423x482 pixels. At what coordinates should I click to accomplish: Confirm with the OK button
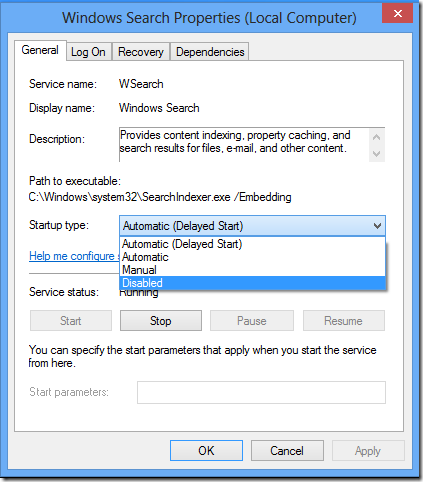(206, 451)
